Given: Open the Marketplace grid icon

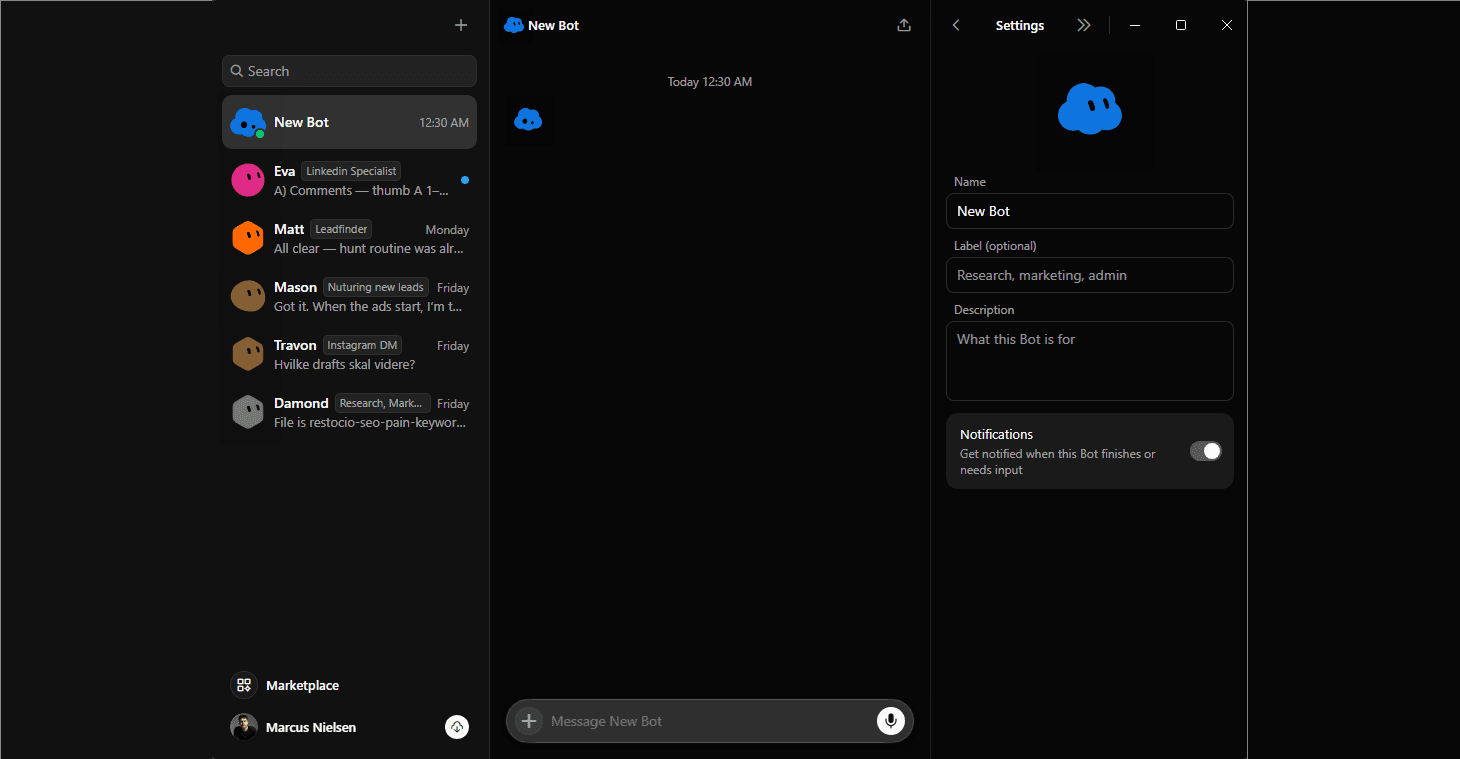Looking at the screenshot, I should 244,685.
